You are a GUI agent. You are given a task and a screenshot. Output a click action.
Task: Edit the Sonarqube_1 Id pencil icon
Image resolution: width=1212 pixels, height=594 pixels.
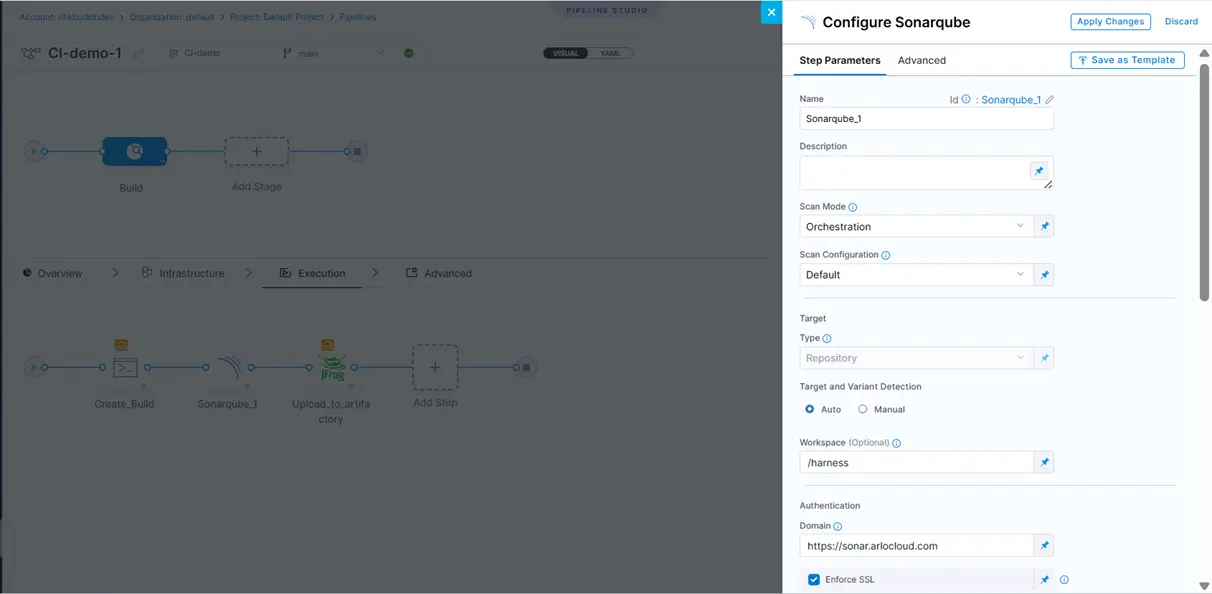(x=1049, y=100)
